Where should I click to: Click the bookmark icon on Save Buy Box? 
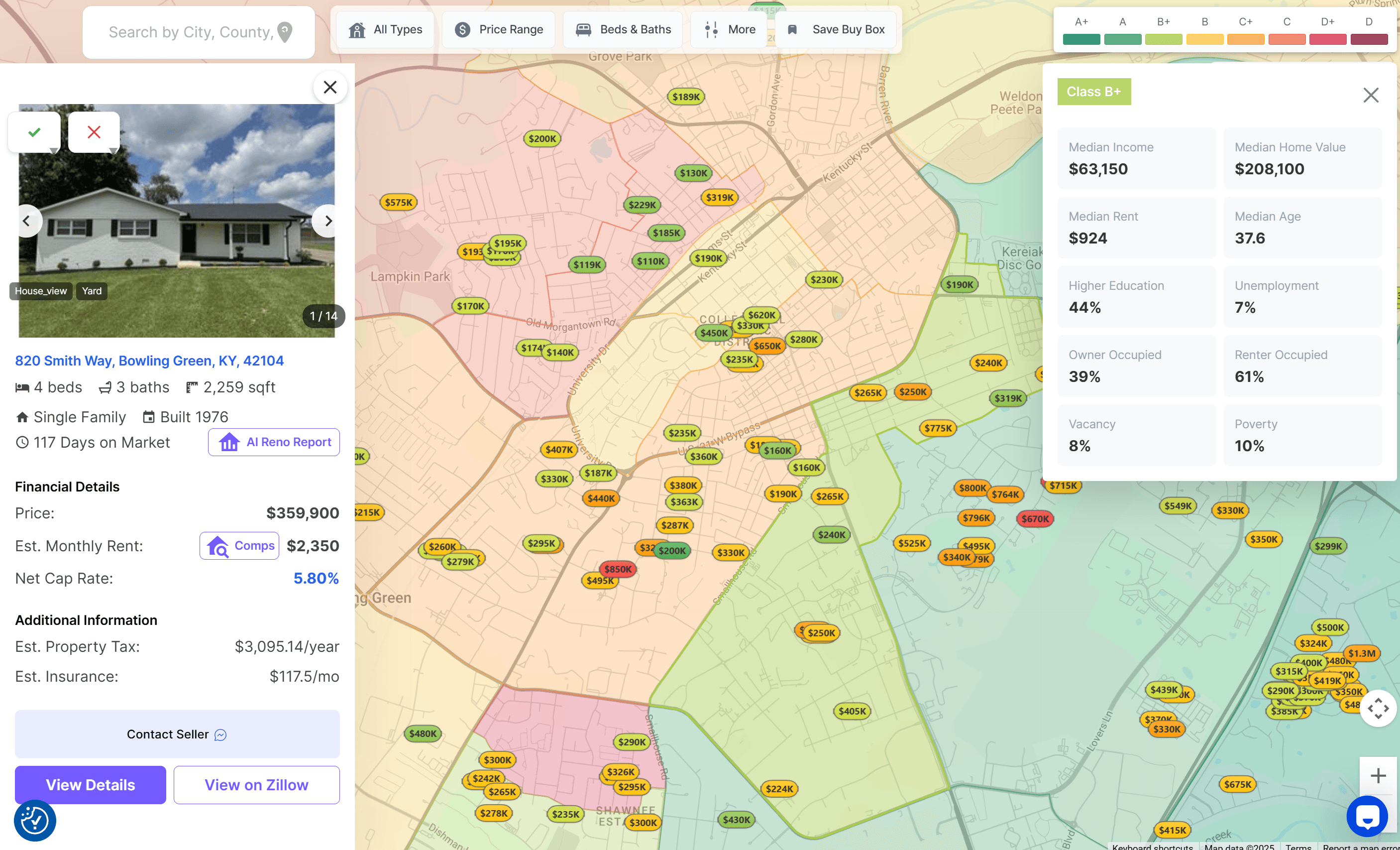point(792,29)
